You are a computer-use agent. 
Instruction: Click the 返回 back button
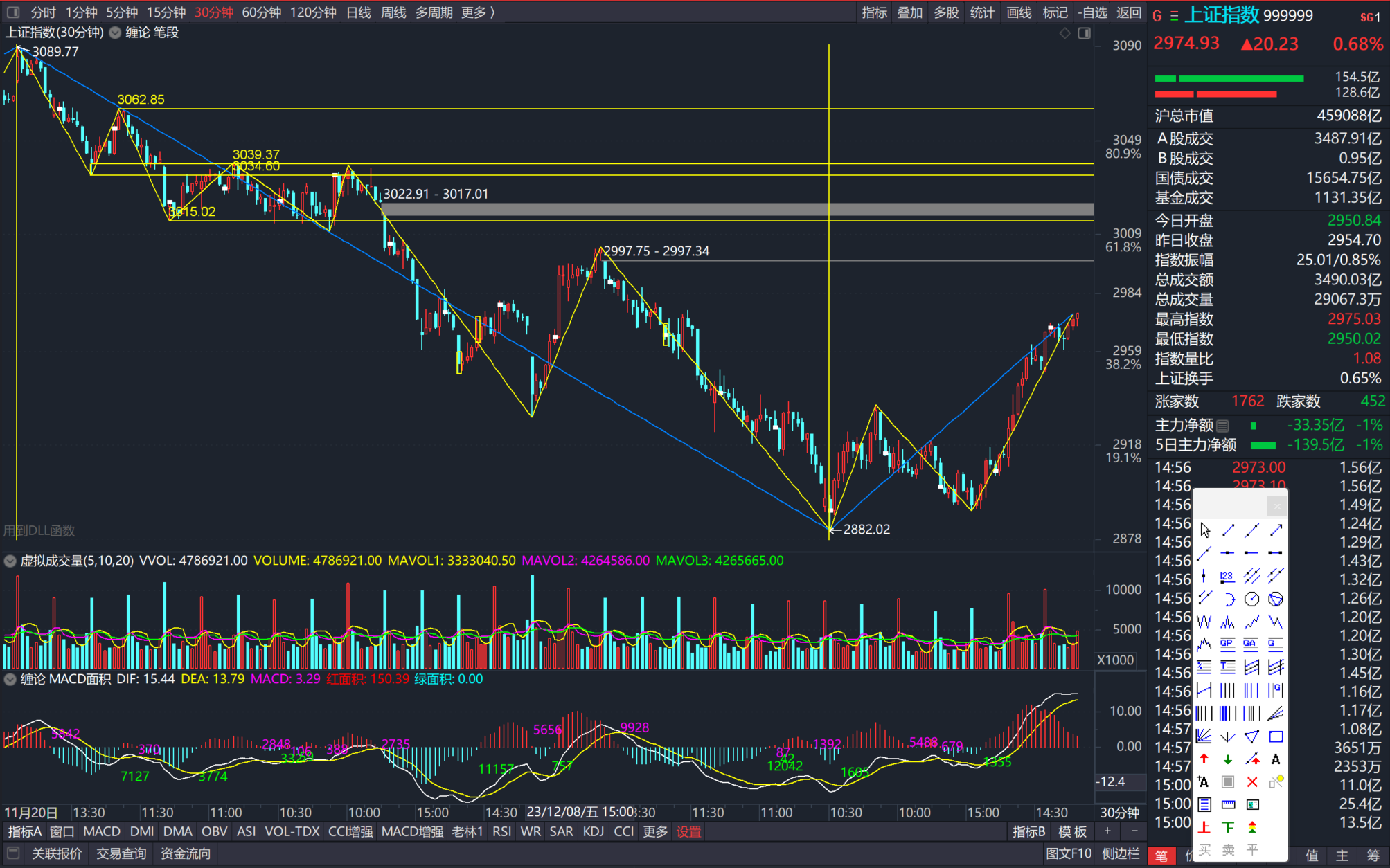pos(1128,12)
